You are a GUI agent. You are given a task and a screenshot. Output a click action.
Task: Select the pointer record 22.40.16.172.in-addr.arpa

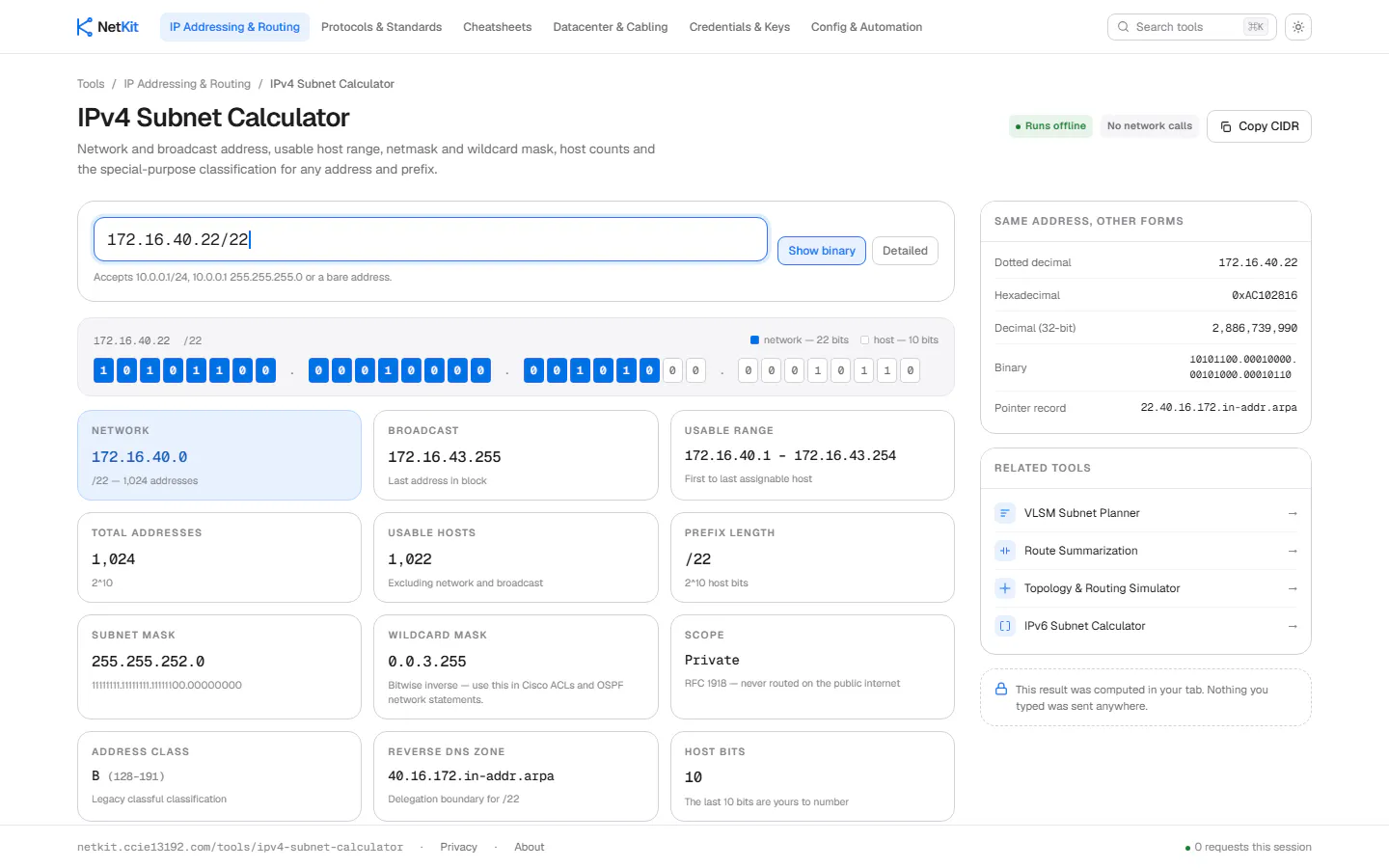click(x=1219, y=408)
